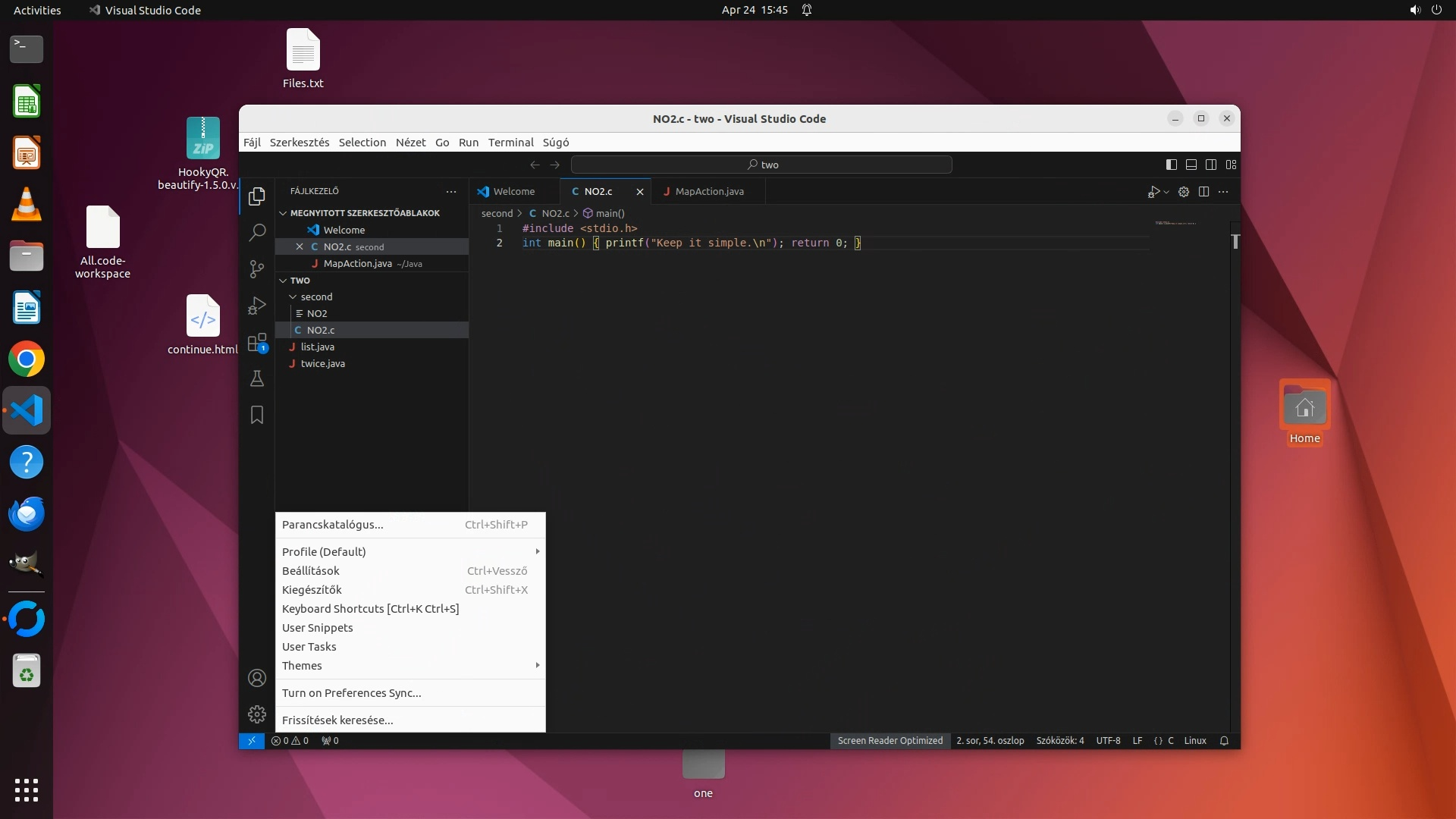Screen dimensions: 1456x819
Task: Click the notifications bell in status bar
Action: tap(1224, 741)
